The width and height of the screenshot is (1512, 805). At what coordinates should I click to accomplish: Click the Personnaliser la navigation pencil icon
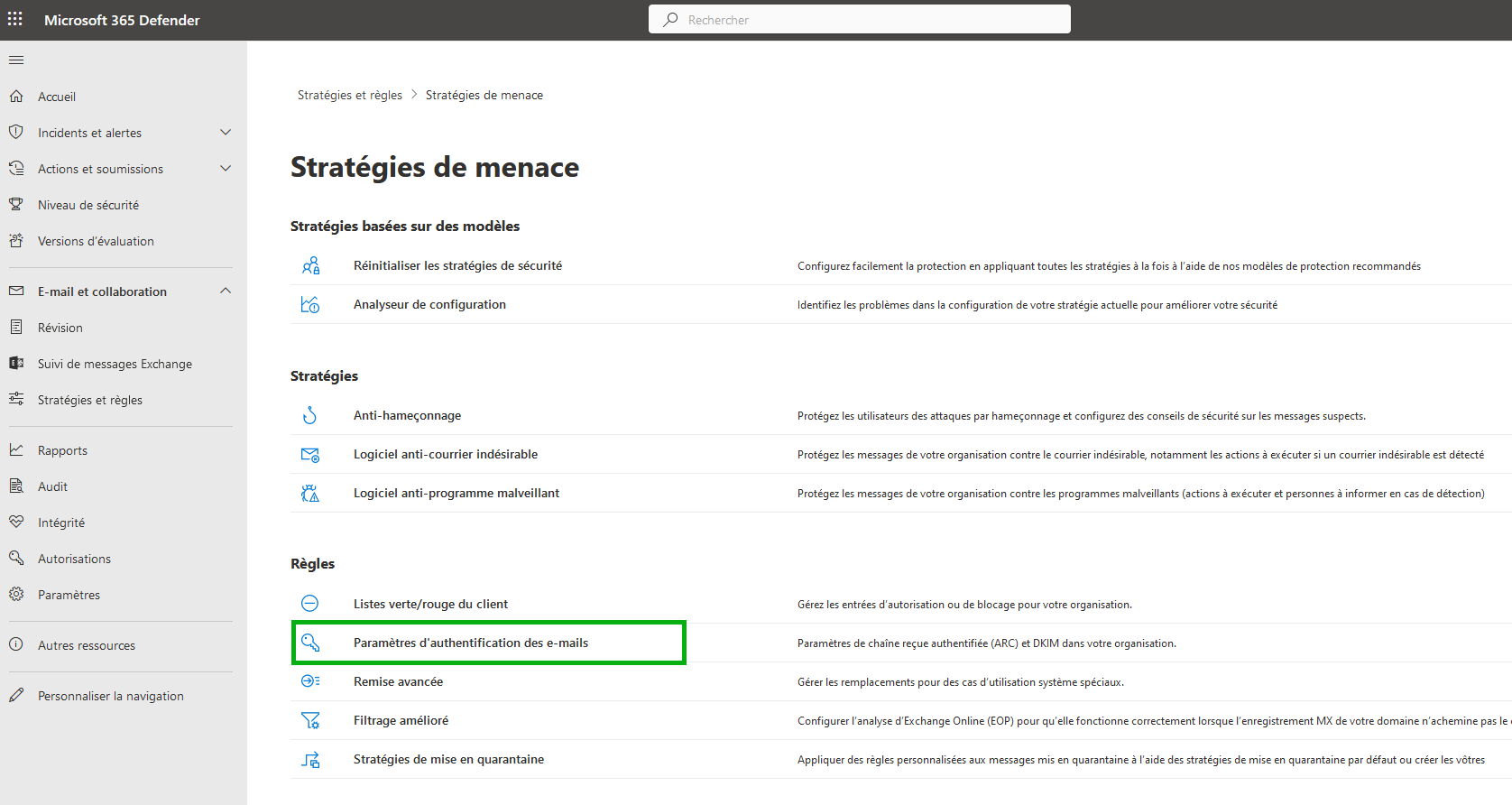click(16, 695)
